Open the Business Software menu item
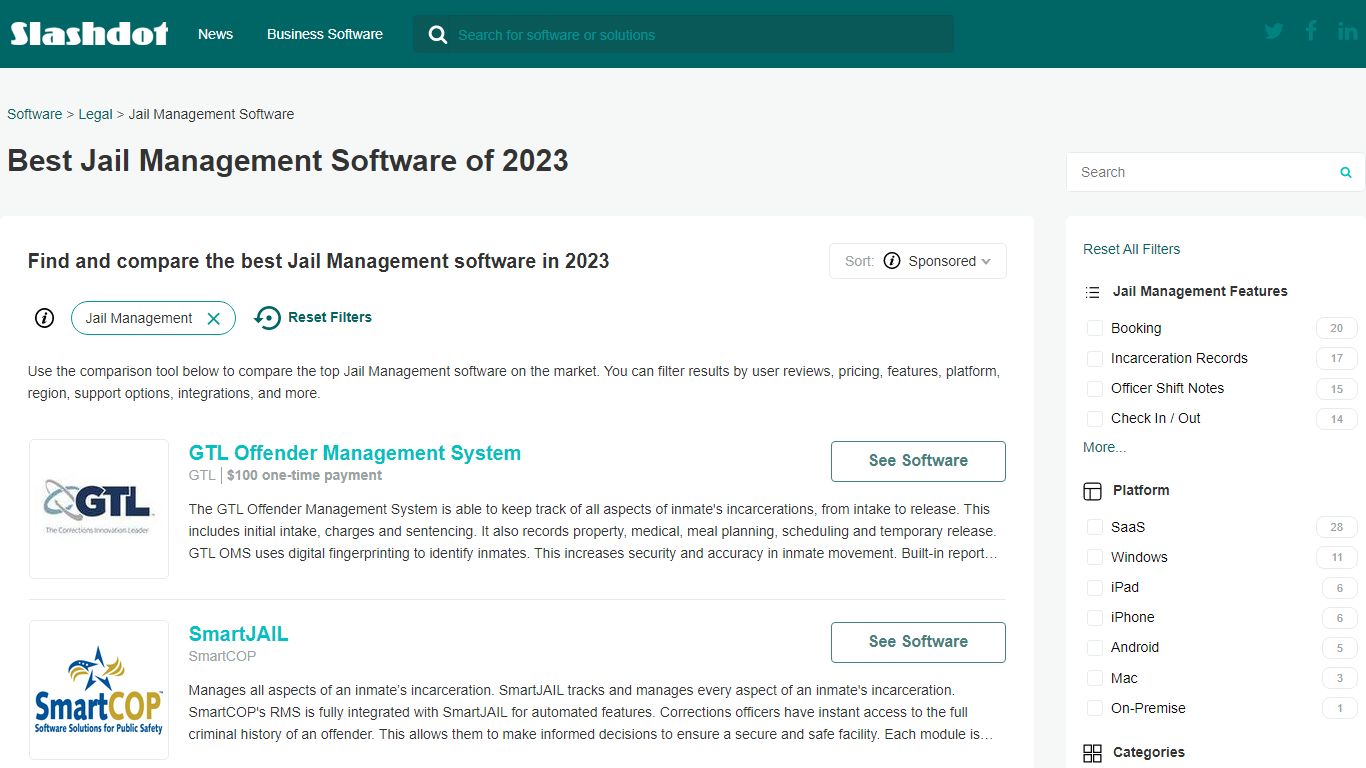 pos(325,34)
